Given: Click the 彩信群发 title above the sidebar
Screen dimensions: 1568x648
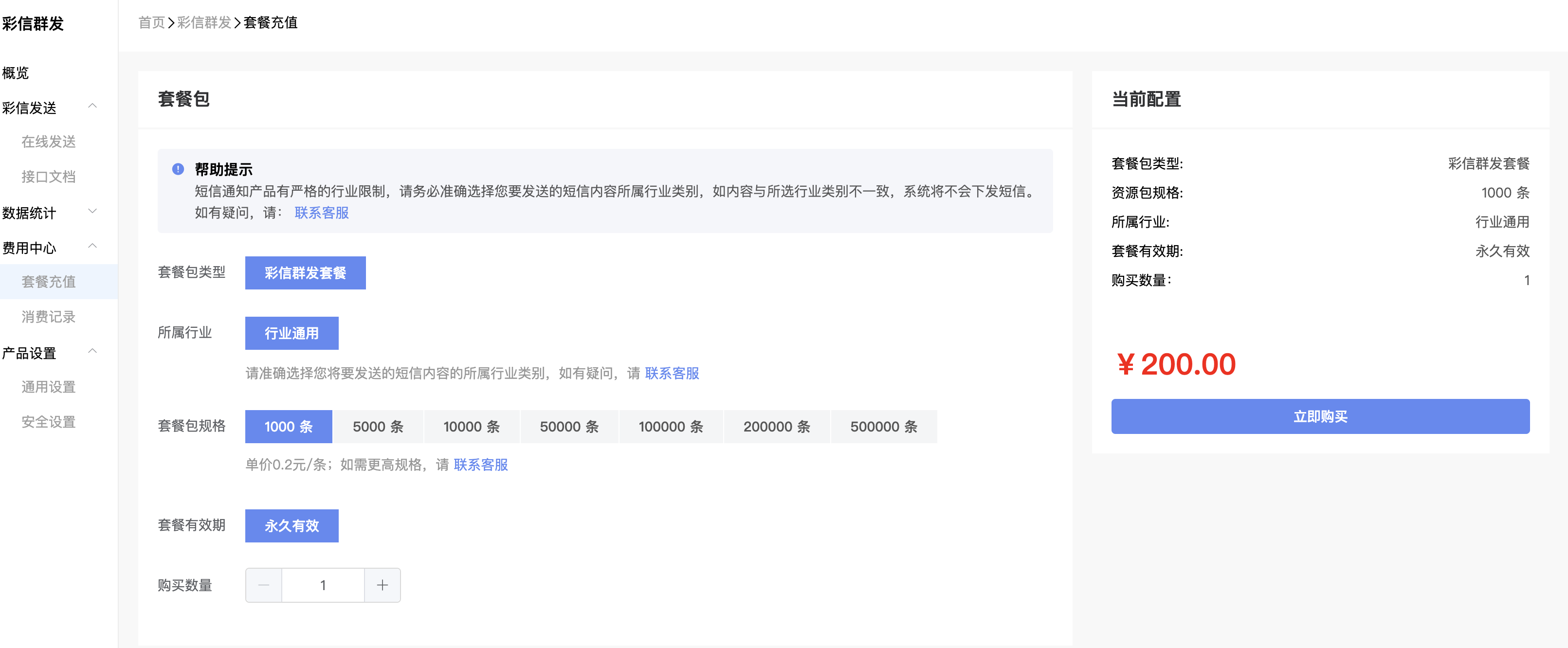Looking at the screenshot, I should click(33, 24).
